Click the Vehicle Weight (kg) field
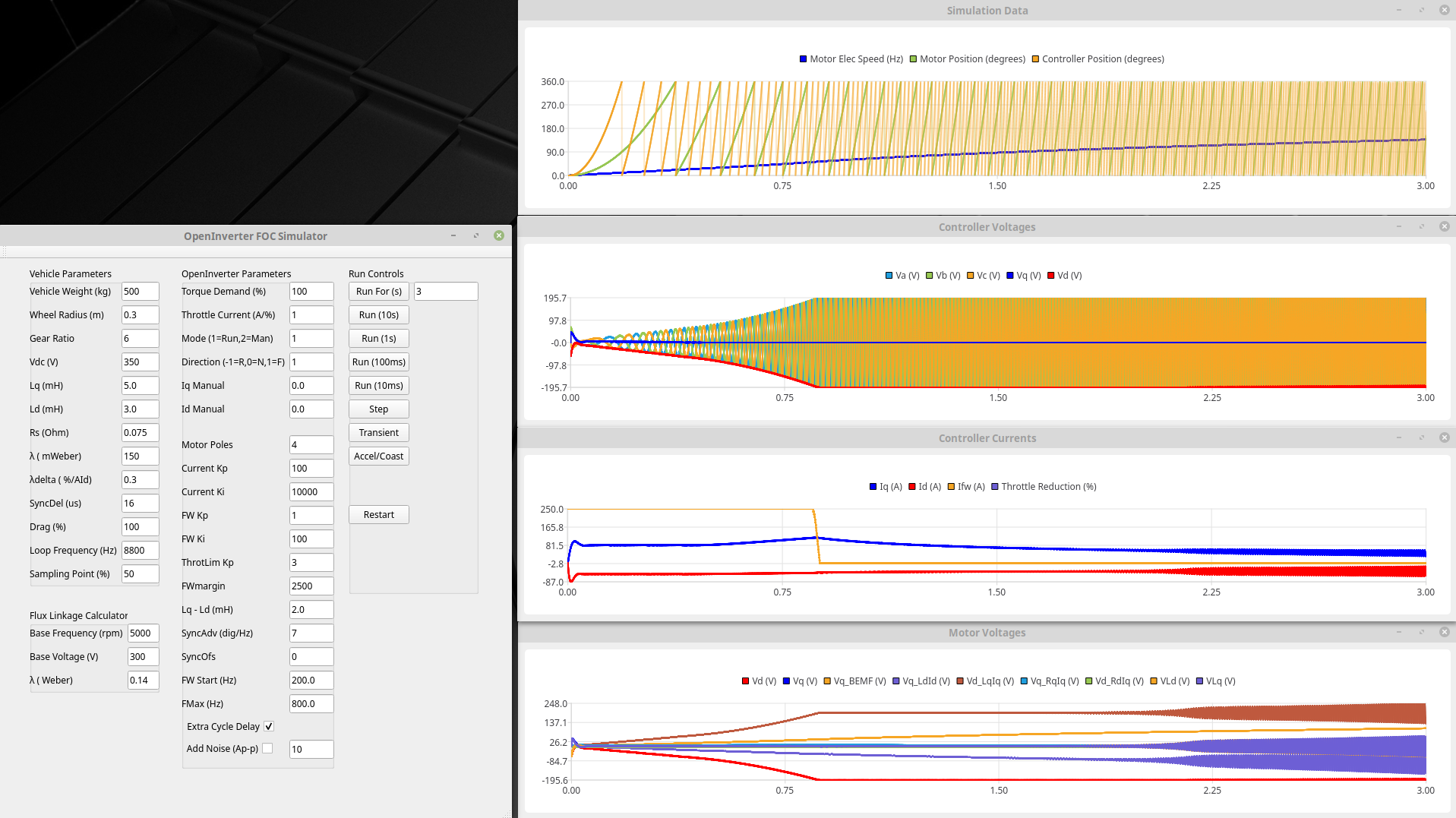The image size is (1456, 818). [140, 291]
